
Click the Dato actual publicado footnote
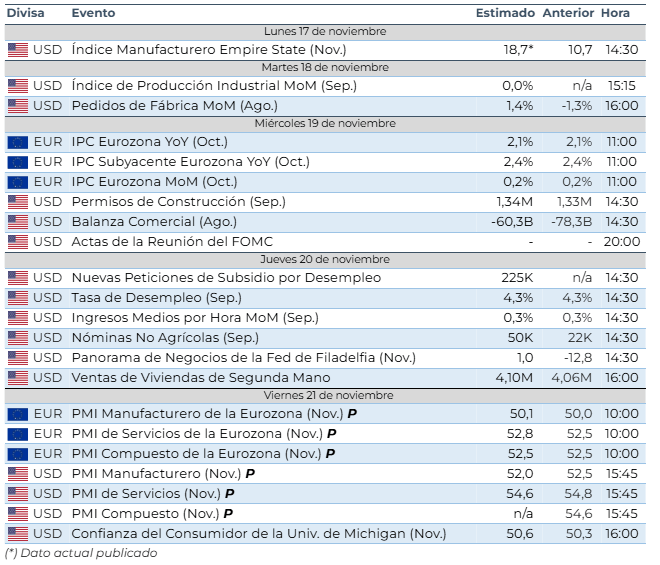(x=81, y=553)
